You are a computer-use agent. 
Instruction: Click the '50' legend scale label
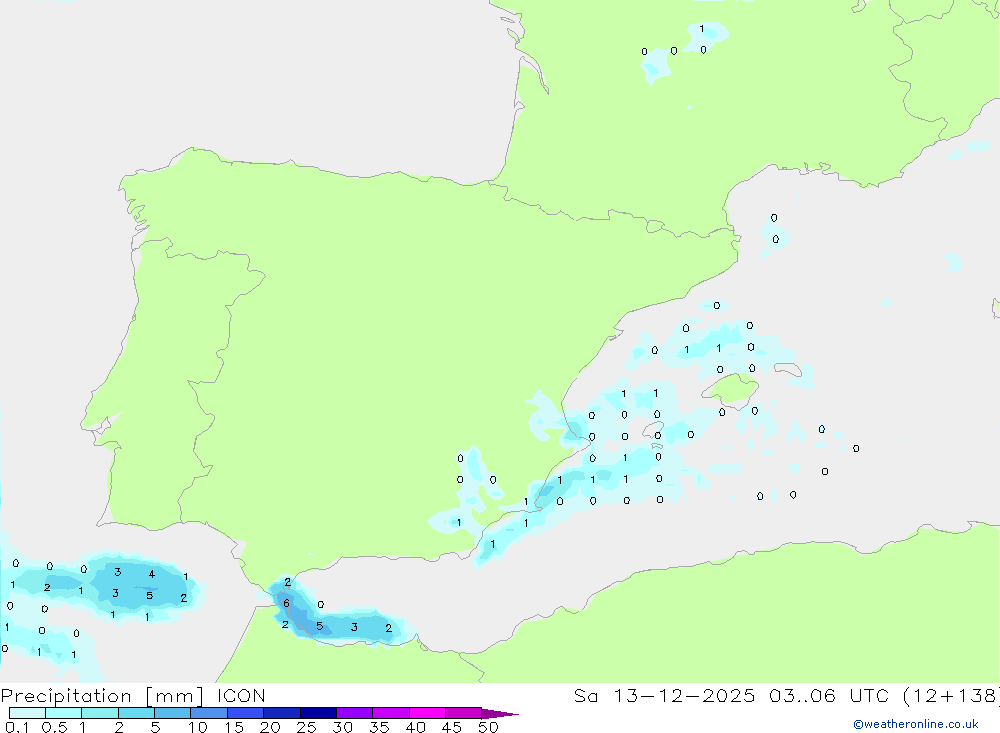pyautogui.click(x=488, y=727)
